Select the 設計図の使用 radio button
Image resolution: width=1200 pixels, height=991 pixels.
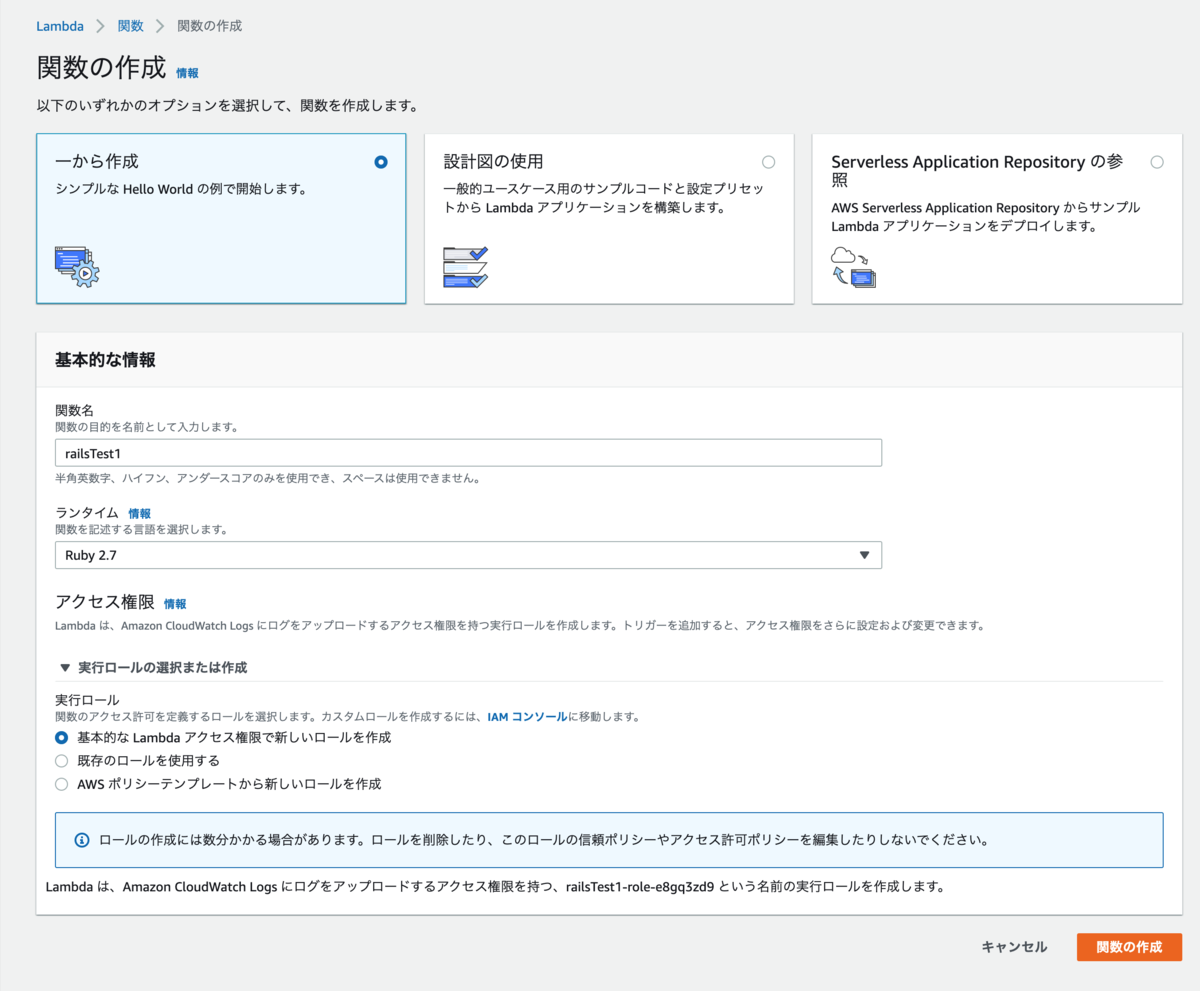768,162
